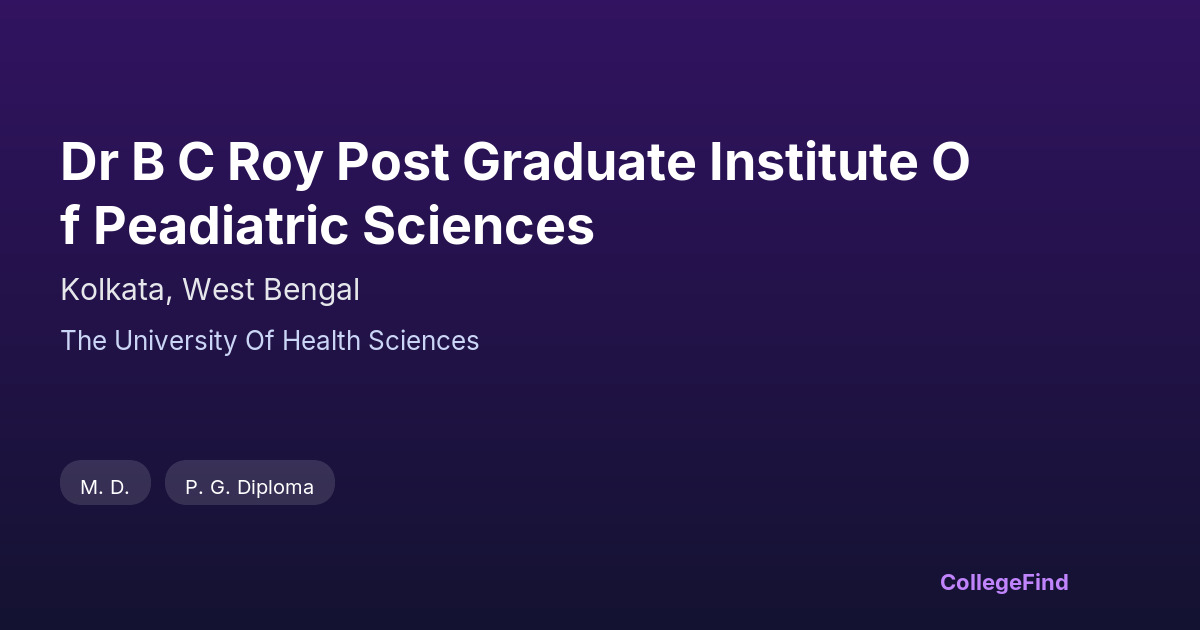Open the CollegeFind brand logo text
The width and height of the screenshot is (1200, 630).
[x=1003, y=582]
